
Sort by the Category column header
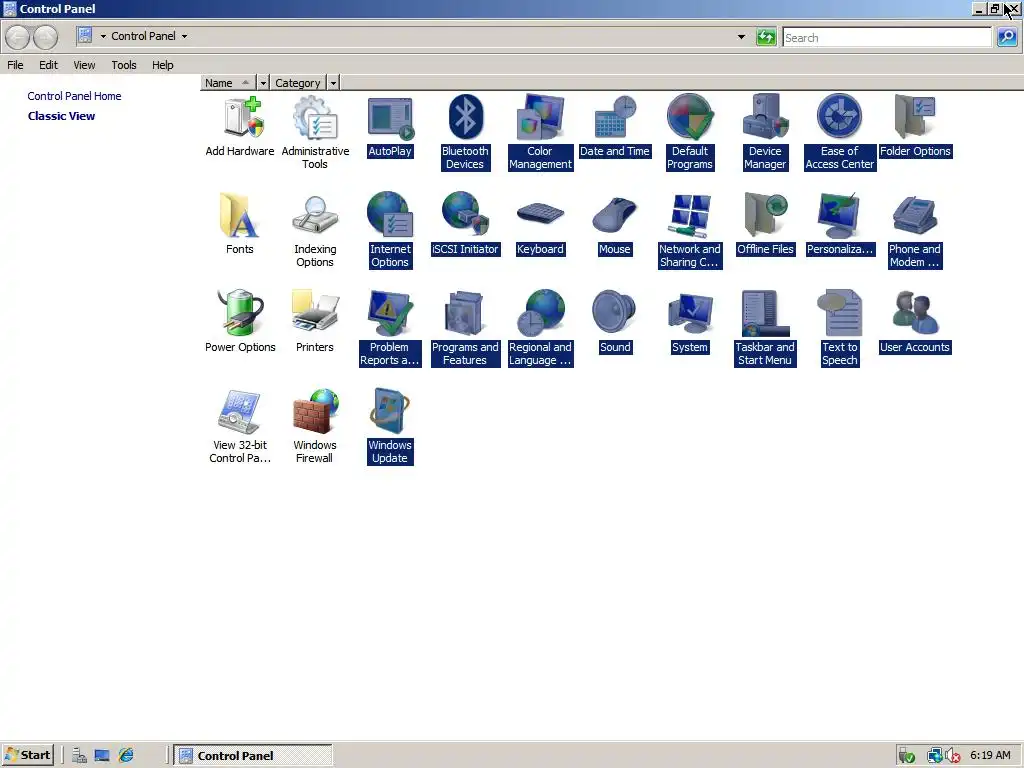click(x=298, y=83)
